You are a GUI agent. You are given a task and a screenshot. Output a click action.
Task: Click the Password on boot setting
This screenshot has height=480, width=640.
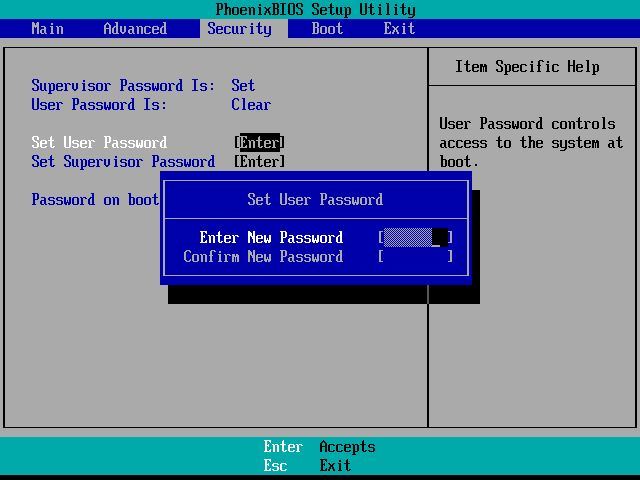(x=95, y=200)
